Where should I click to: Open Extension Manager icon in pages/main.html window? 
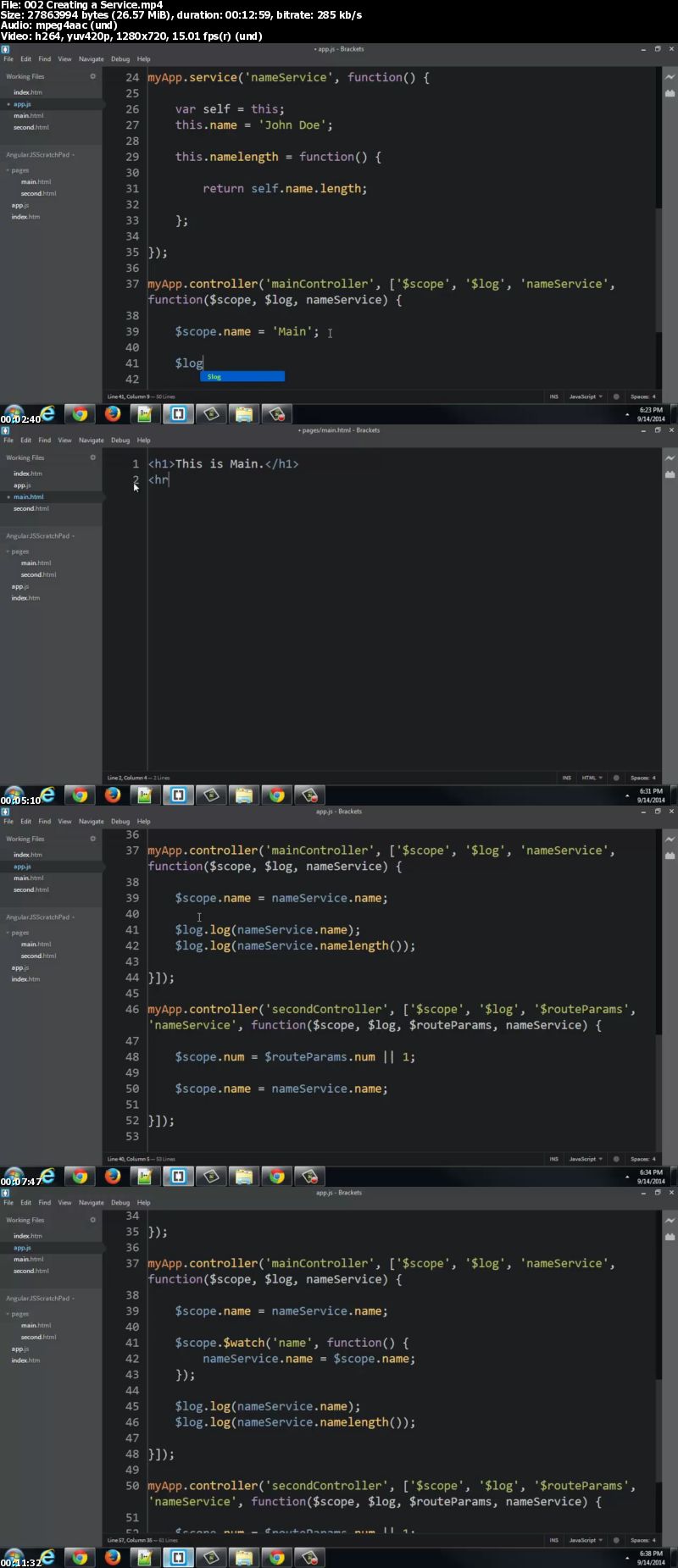(670, 474)
